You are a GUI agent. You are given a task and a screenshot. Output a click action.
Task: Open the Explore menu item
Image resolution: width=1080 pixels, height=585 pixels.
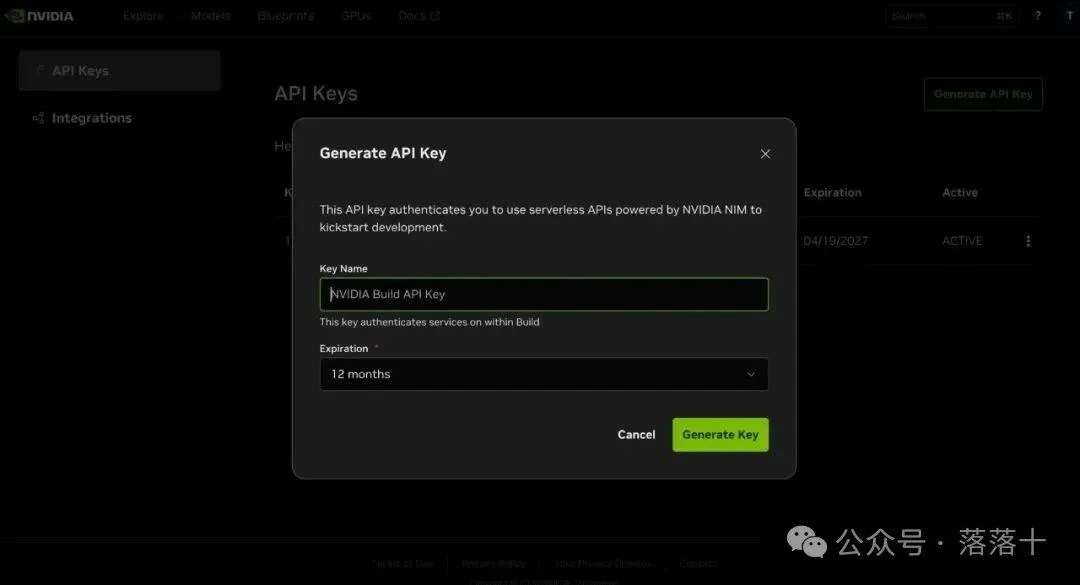click(x=143, y=16)
